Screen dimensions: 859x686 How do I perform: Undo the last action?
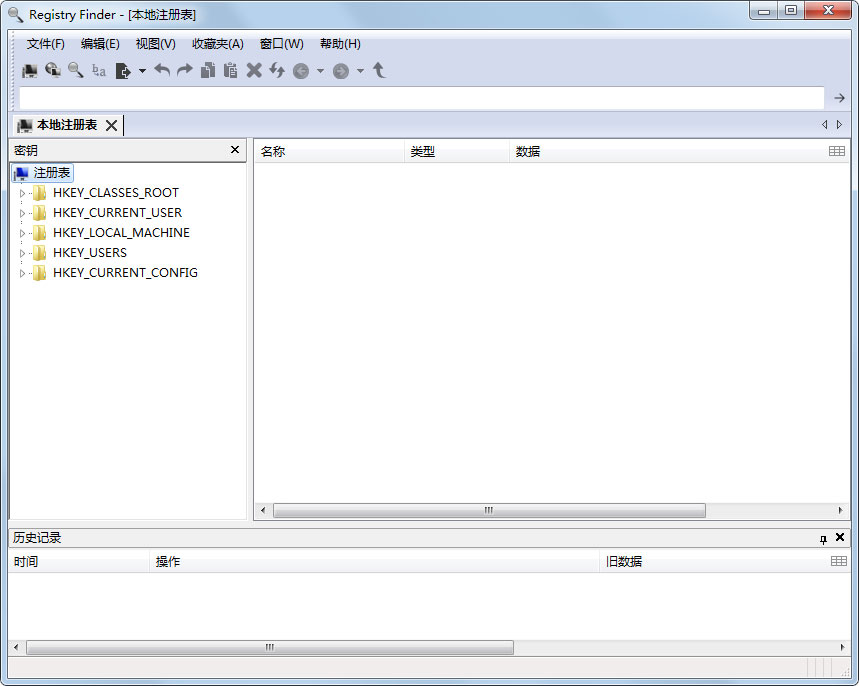[162, 71]
